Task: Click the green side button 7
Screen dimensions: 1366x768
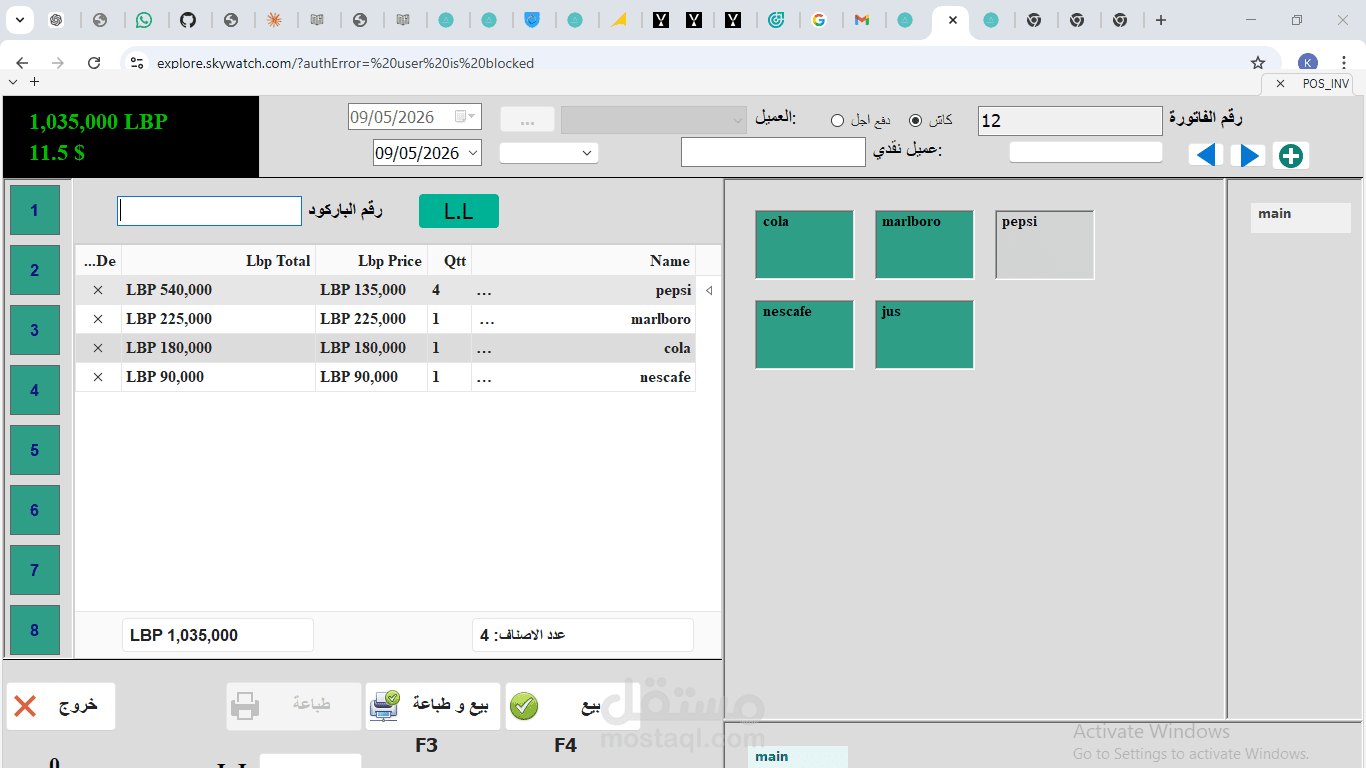Action: pos(35,570)
